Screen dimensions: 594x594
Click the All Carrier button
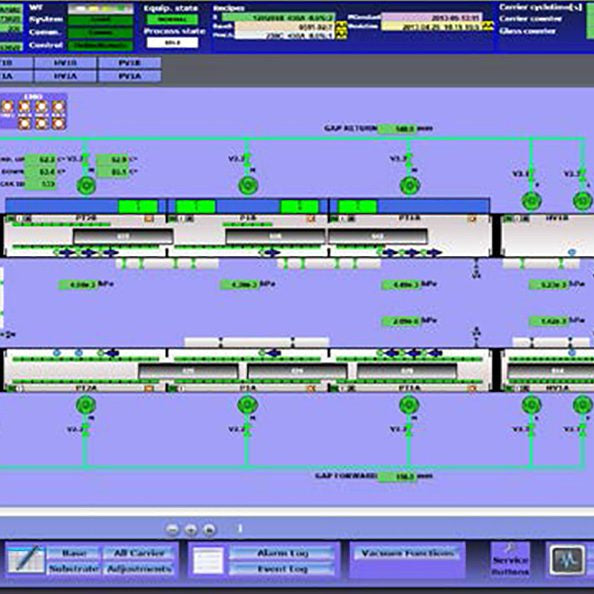[x=139, y=553]
